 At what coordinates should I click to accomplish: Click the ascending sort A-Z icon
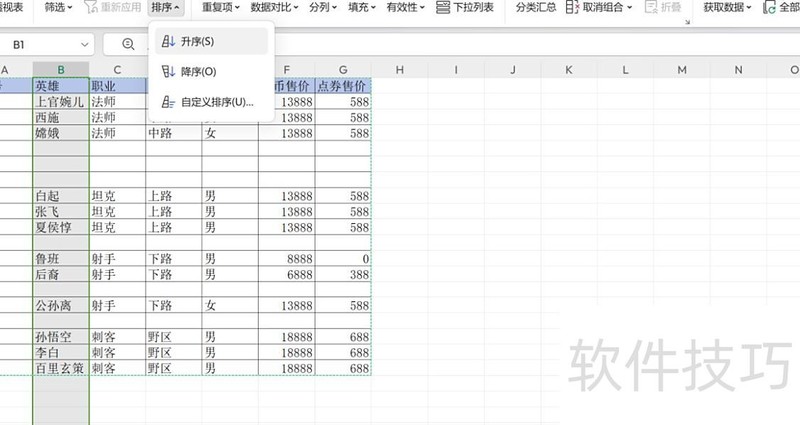coord(168,41)
